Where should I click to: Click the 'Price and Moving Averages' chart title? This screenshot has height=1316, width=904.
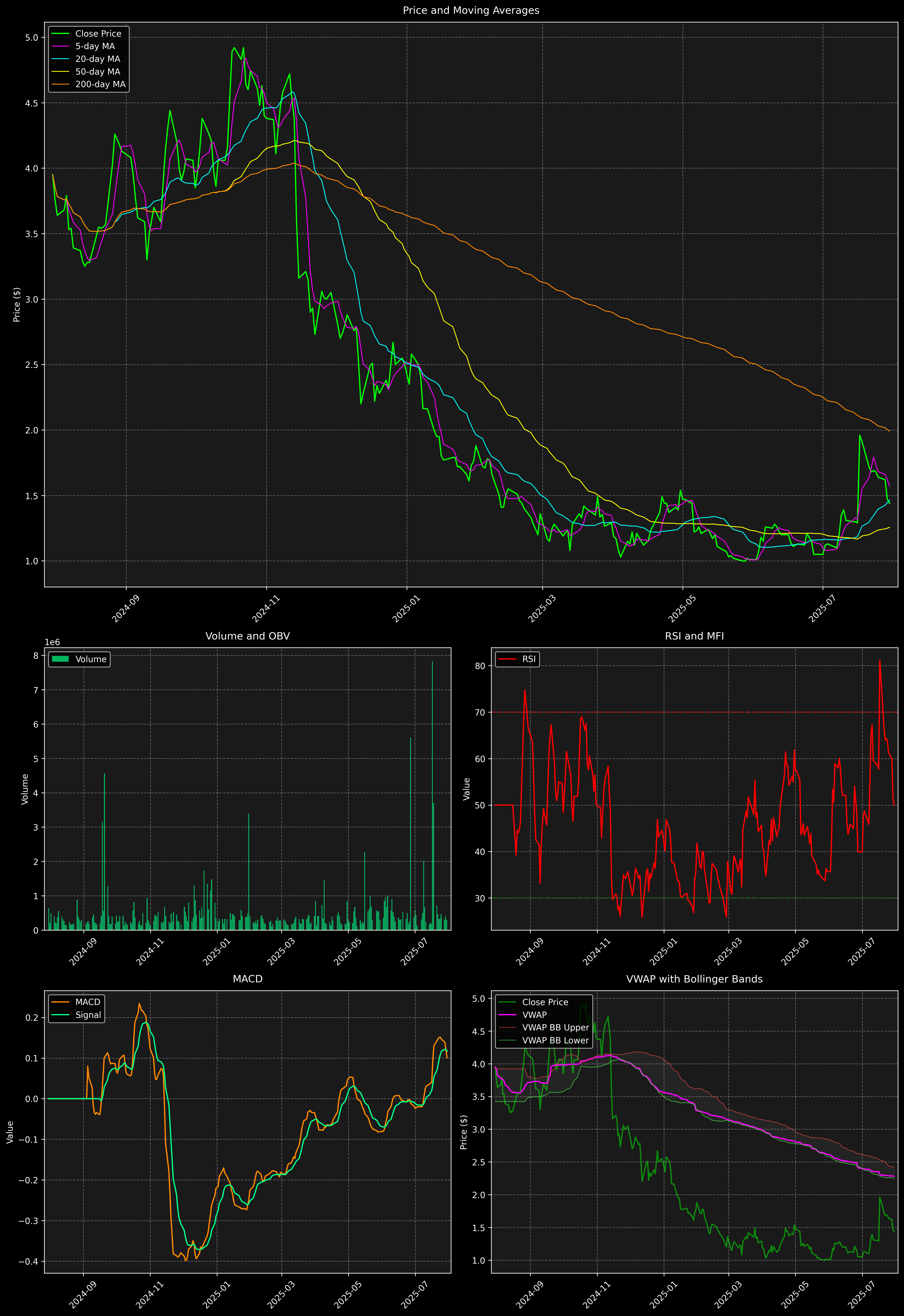[x=471, y=10]
